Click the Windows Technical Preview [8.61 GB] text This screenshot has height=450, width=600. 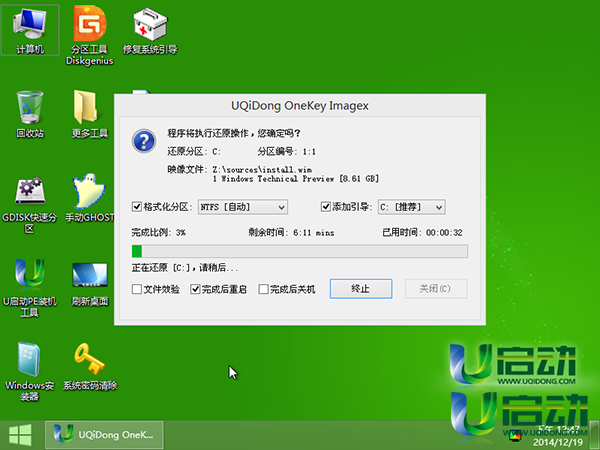point(296,179)
